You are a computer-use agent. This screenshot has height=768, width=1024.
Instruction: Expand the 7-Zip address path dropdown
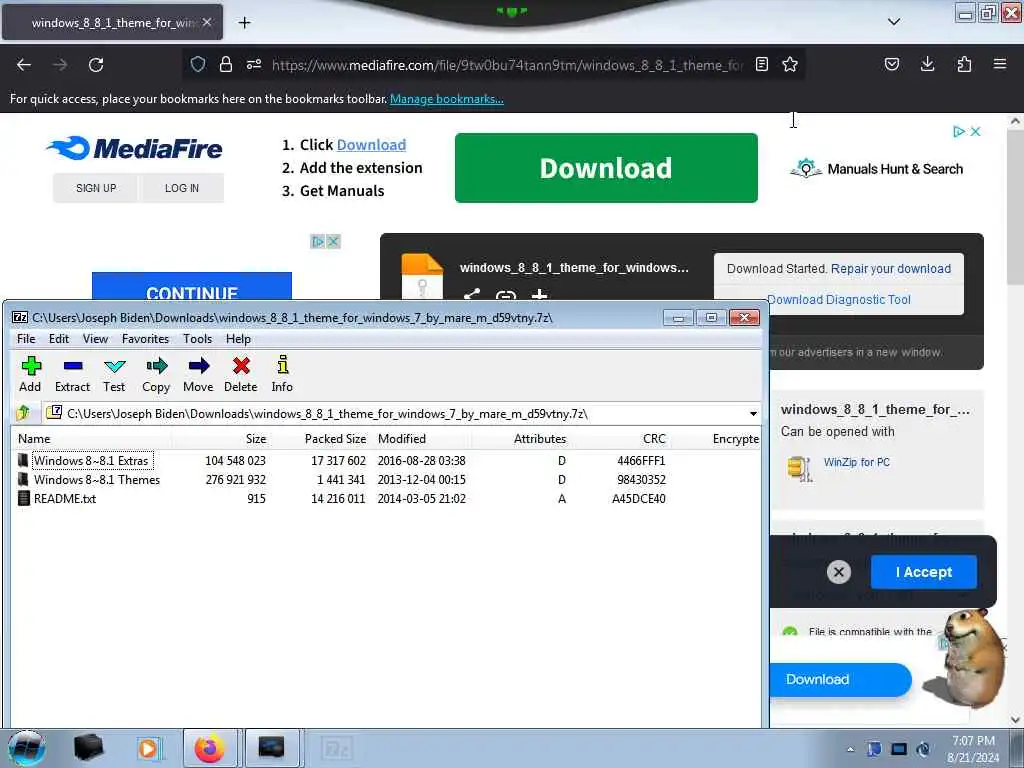753,413
